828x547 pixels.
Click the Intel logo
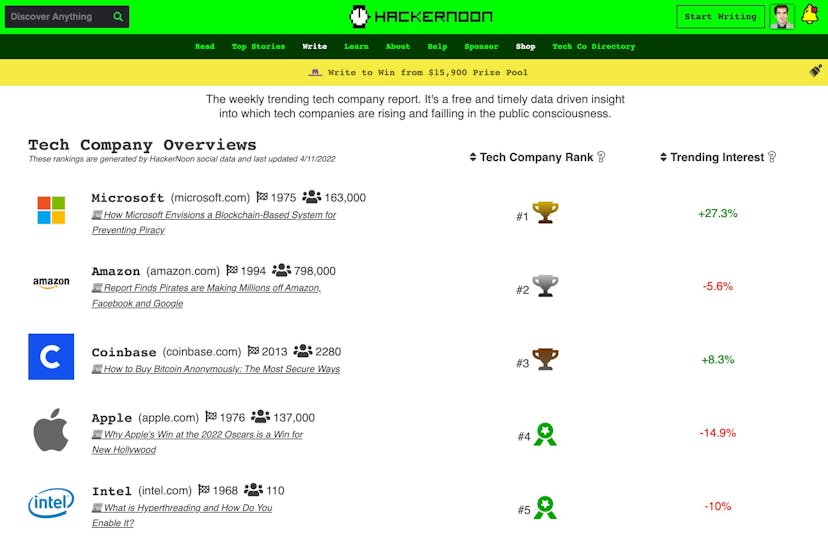pyautogui.click(x=51, y=503)
